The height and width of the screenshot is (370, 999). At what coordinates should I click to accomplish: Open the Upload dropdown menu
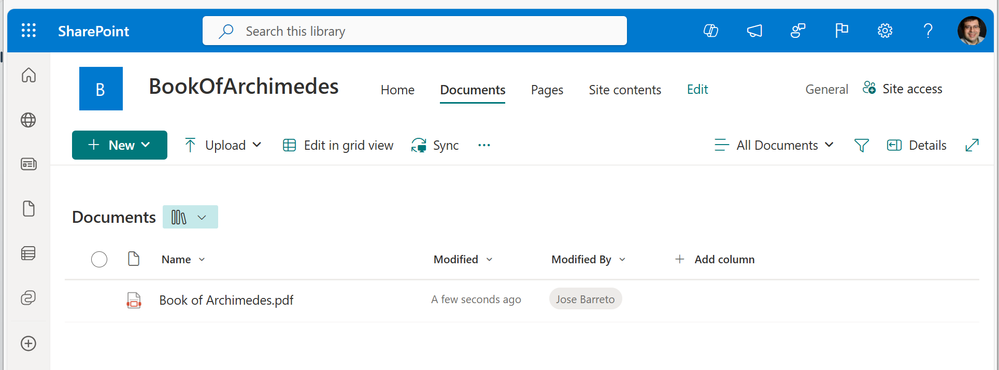point(222,145)
